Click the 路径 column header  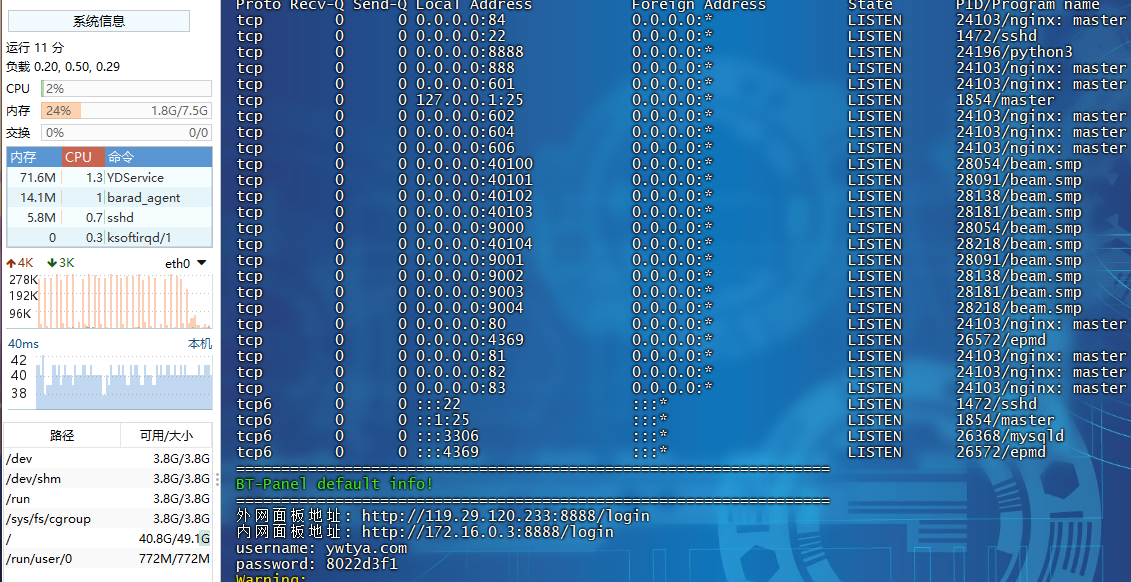pyautogui.click(x=62, y=436)
